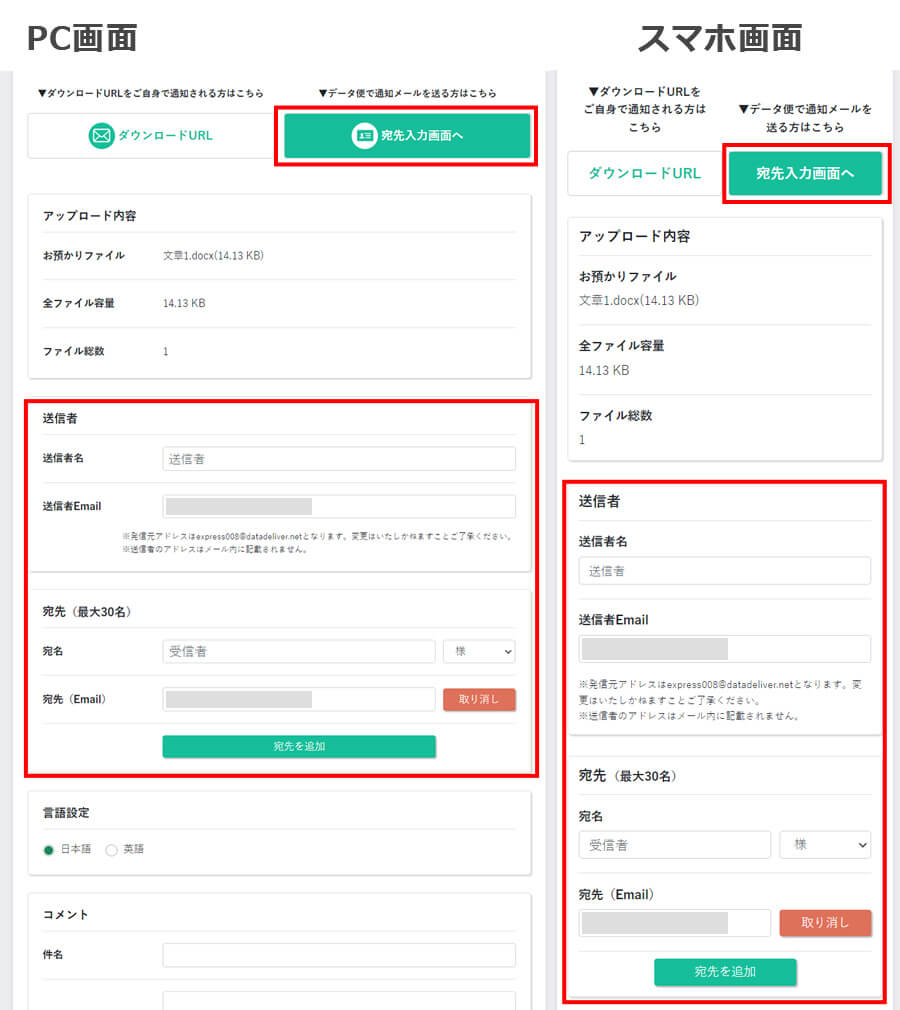Click the ダウンロードURL text in PC view
Viewport: 900px width, 1010px height.
(166, 135)
